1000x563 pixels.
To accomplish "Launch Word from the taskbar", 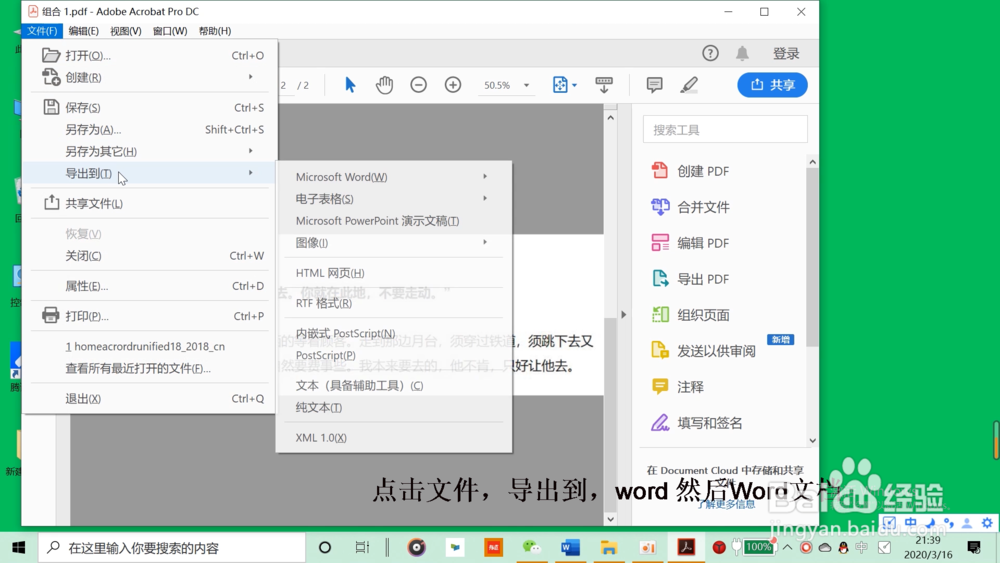I will pyautogui.click(x=570, y=548).
